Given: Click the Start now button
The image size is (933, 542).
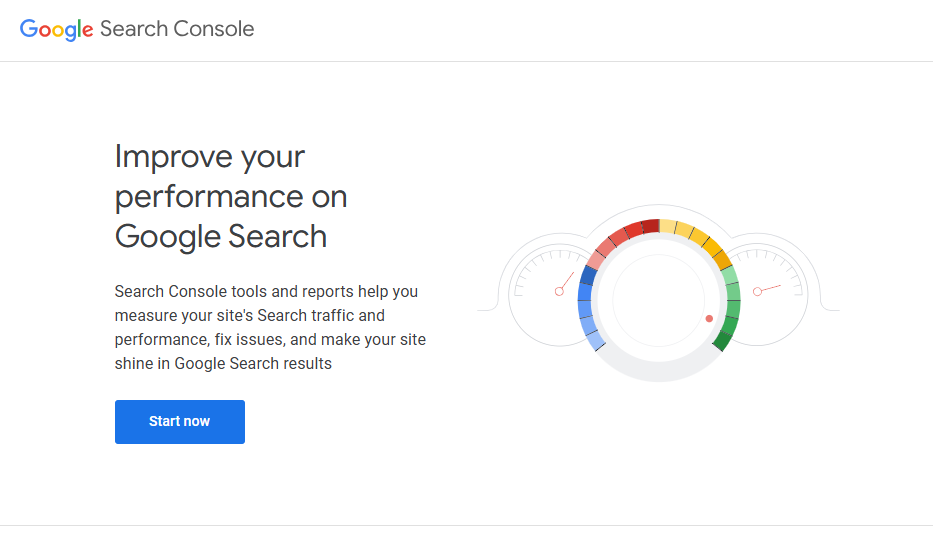Looking at the screenshot, I should [180, 422].
